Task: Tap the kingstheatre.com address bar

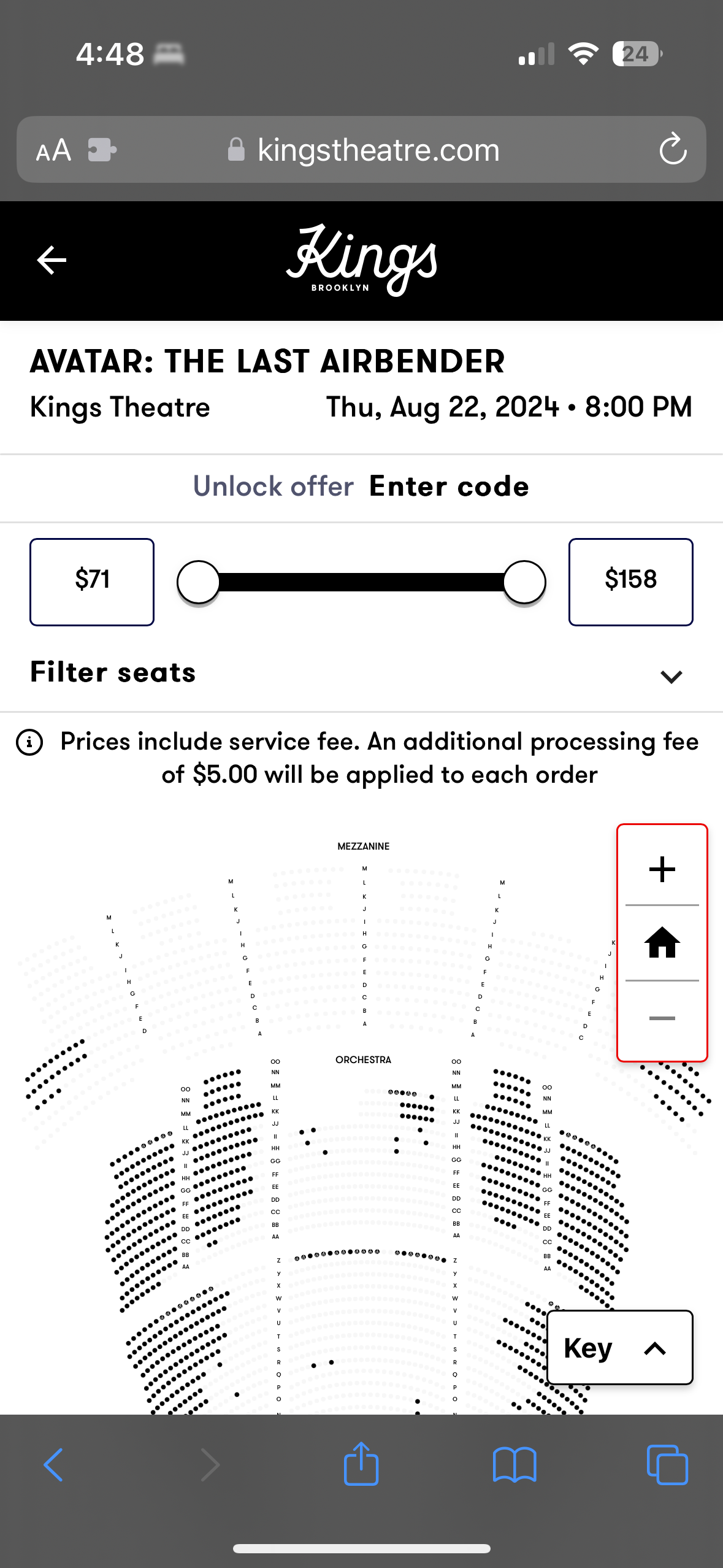Action: (378, 150)
